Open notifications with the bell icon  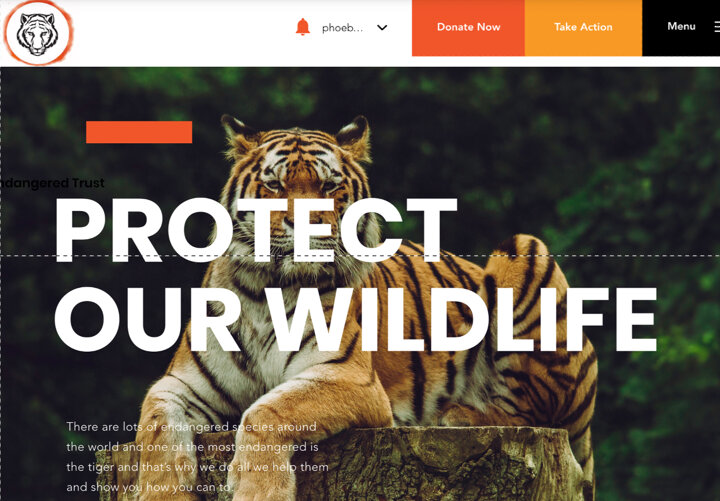[303, 27]
